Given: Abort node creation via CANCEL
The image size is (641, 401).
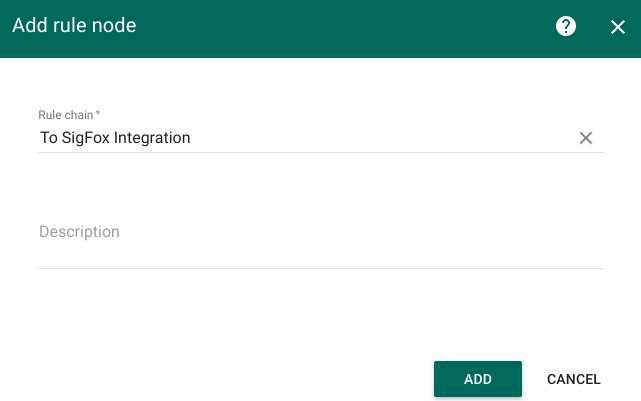Looking at the screenshot, I should pos(574,379).
